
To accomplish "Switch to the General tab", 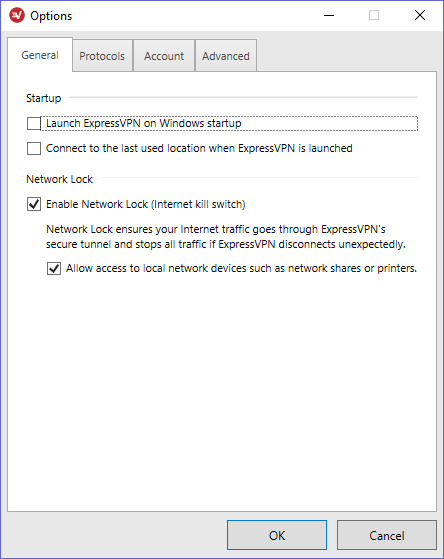I will pos(40,55).
